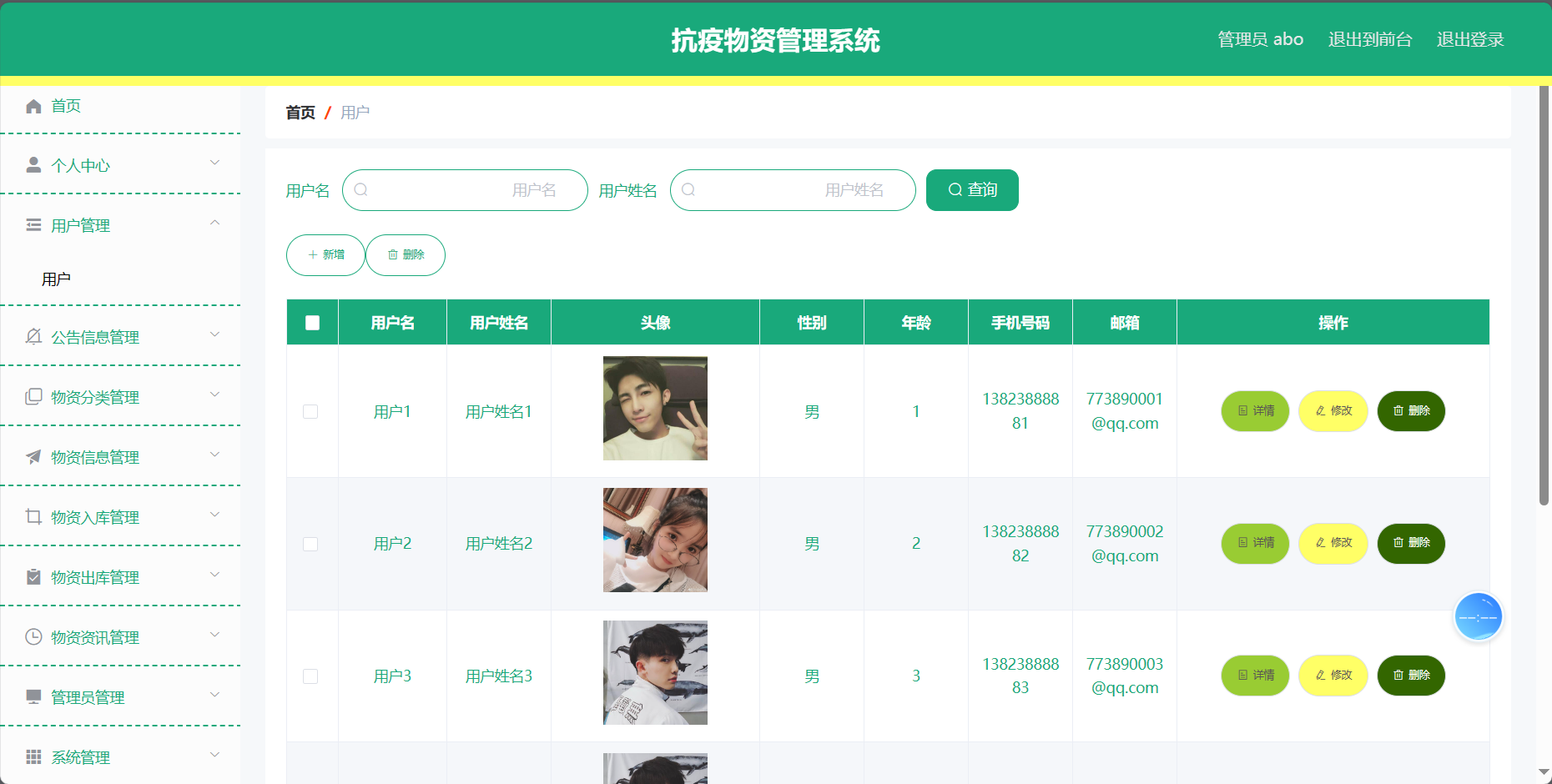1552x784 pixels.
Task: Open 详情 for 用户2
Action: click(x=1255, y=543)
